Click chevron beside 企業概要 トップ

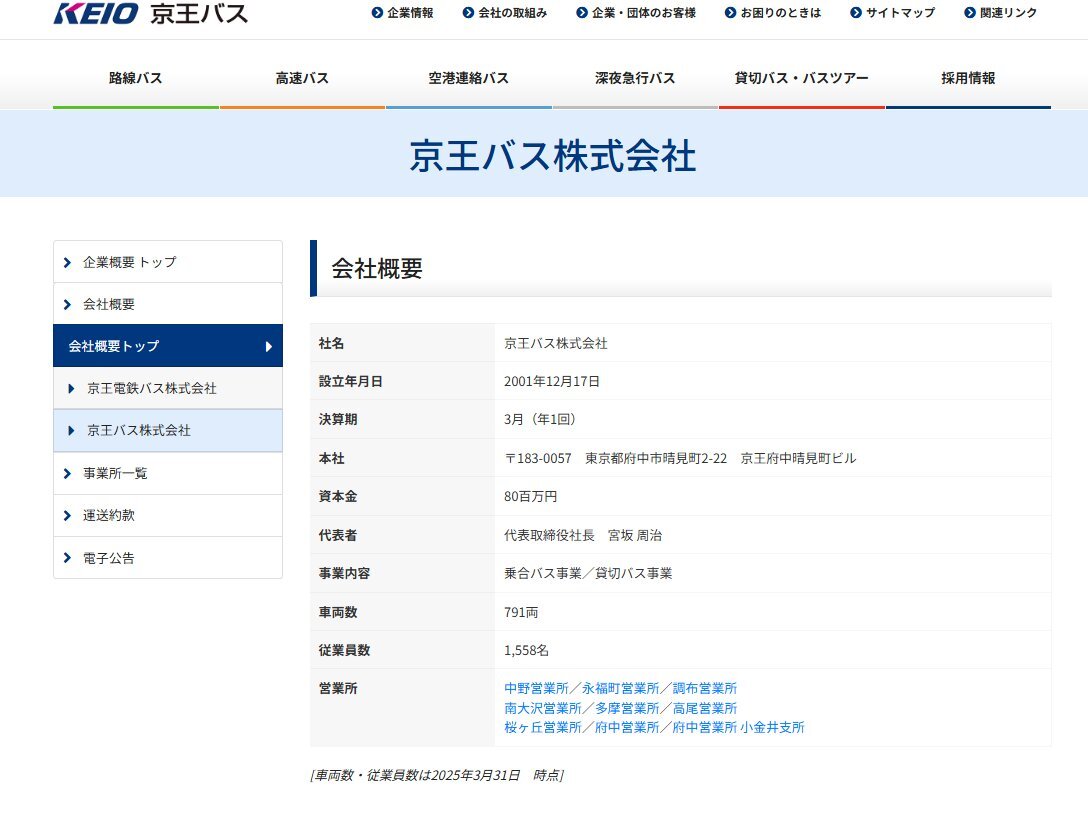(67, 262)
